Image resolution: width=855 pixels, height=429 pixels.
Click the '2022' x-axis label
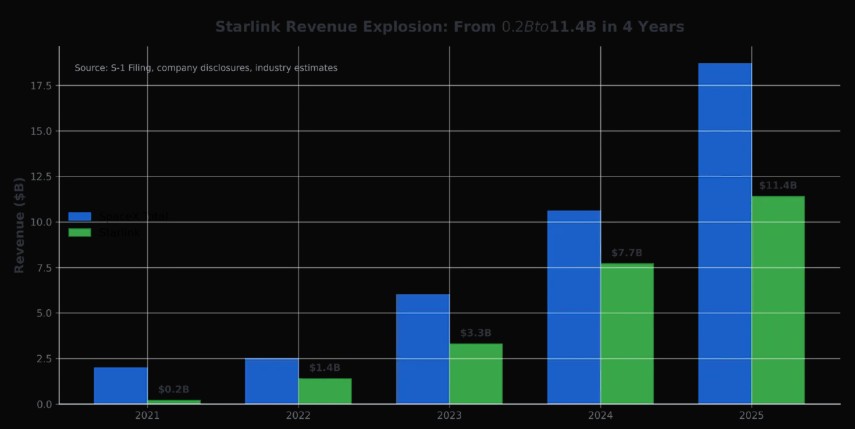[298, 415]
